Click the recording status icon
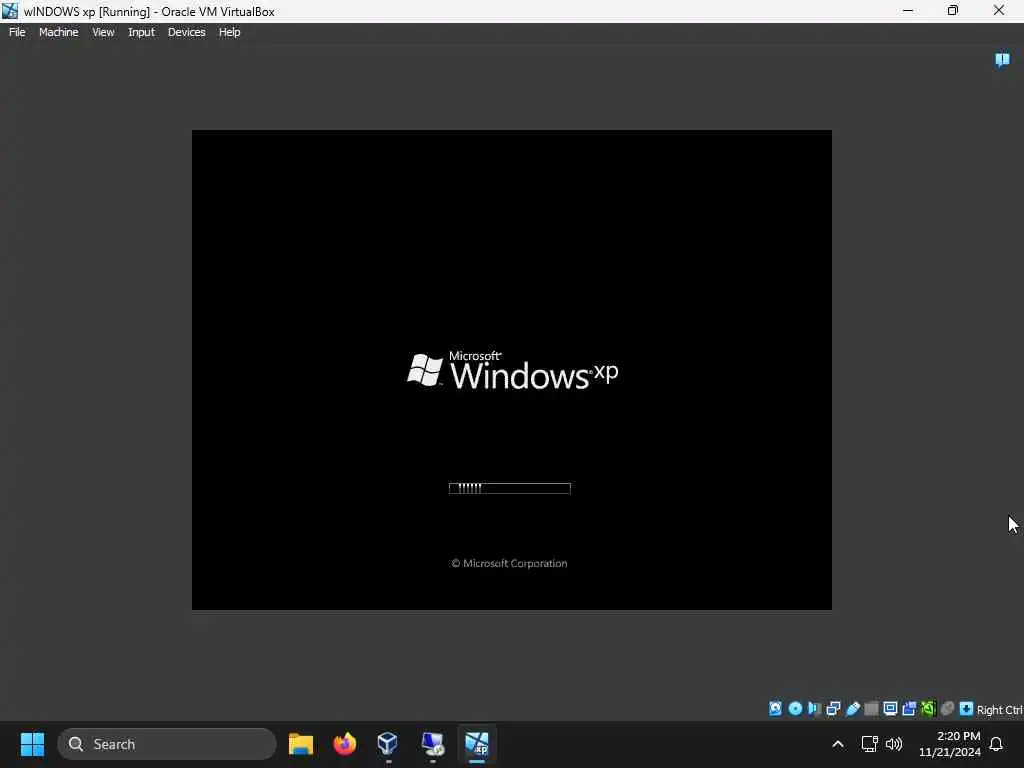The image size is (1024, 768). coord(909,709)
